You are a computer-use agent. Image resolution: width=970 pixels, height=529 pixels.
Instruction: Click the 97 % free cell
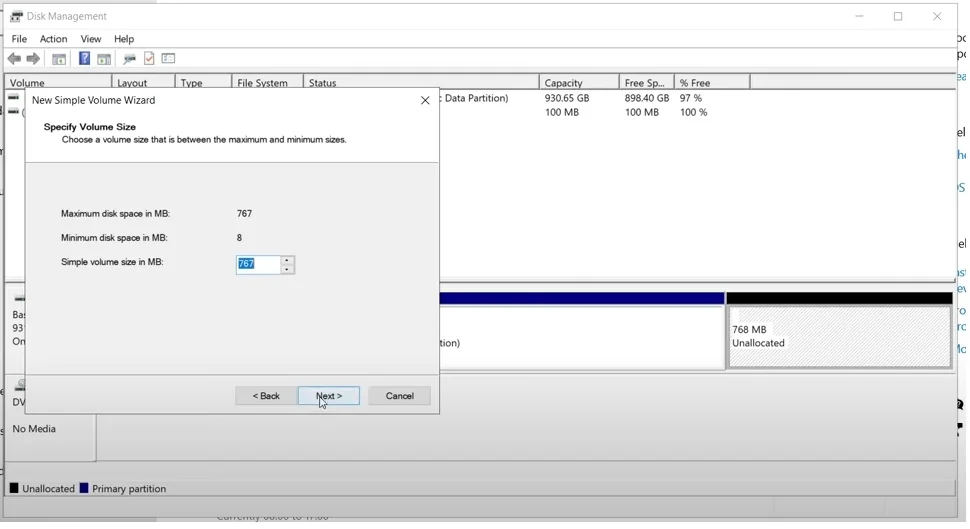click(x=690, y=98)
